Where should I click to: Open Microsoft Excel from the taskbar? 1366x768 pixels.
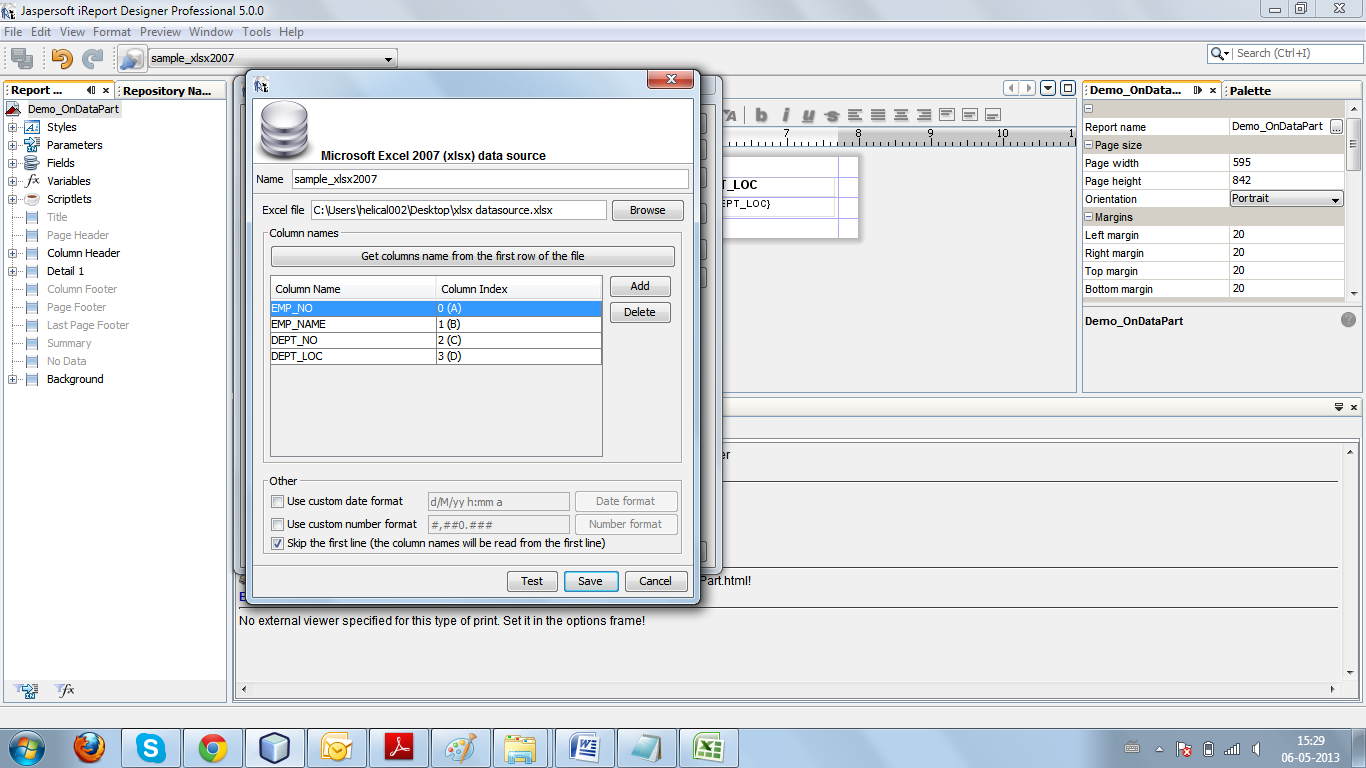pos(708,748)
